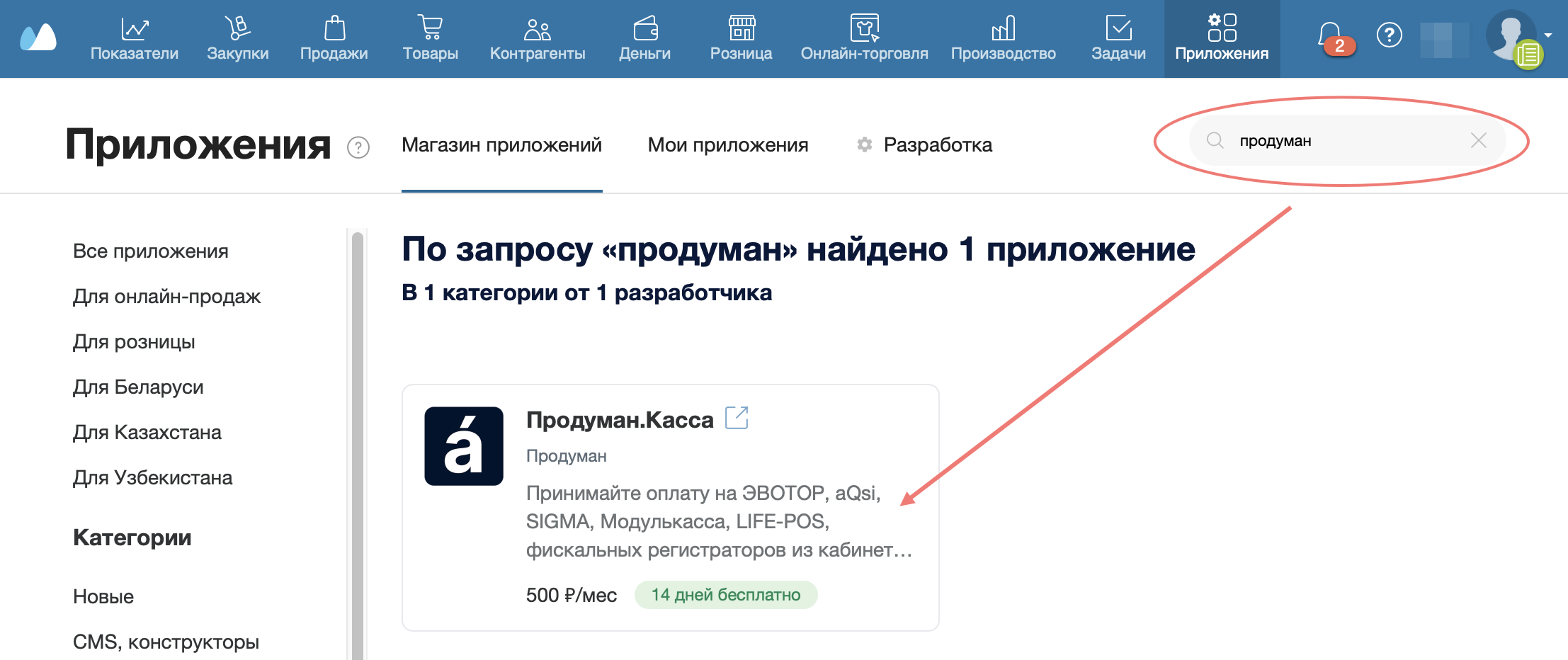Filter by Для розницы
Image resolution: width=1568 pixels, height=660 pixels.
pos(134,342)
